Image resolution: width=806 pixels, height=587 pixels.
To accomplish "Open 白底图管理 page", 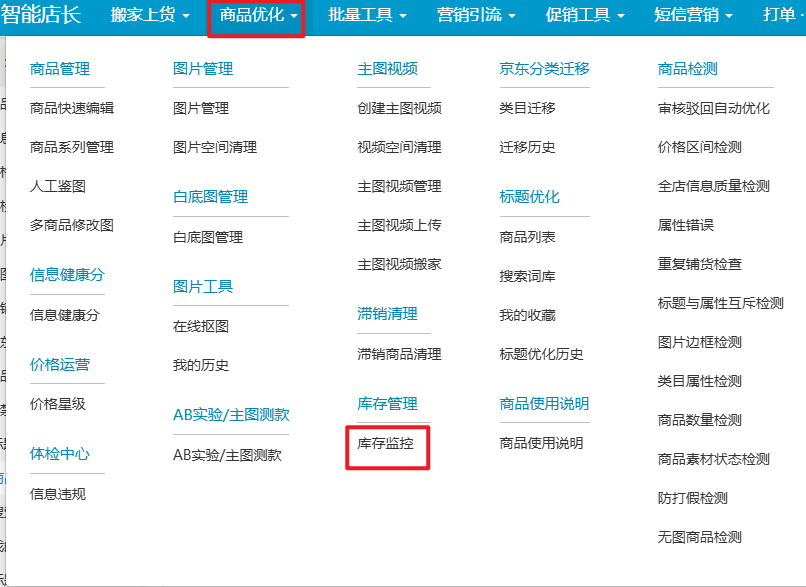I will 208,237.
